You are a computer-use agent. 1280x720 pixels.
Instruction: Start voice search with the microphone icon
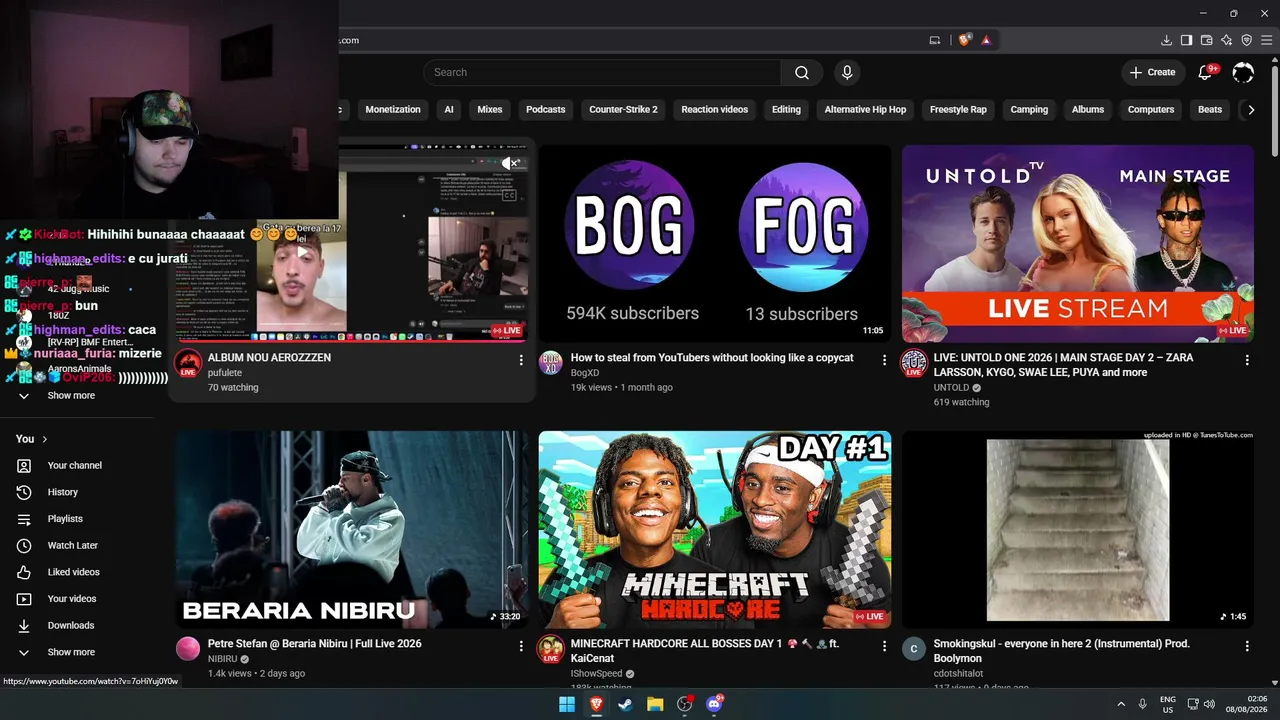847,72
